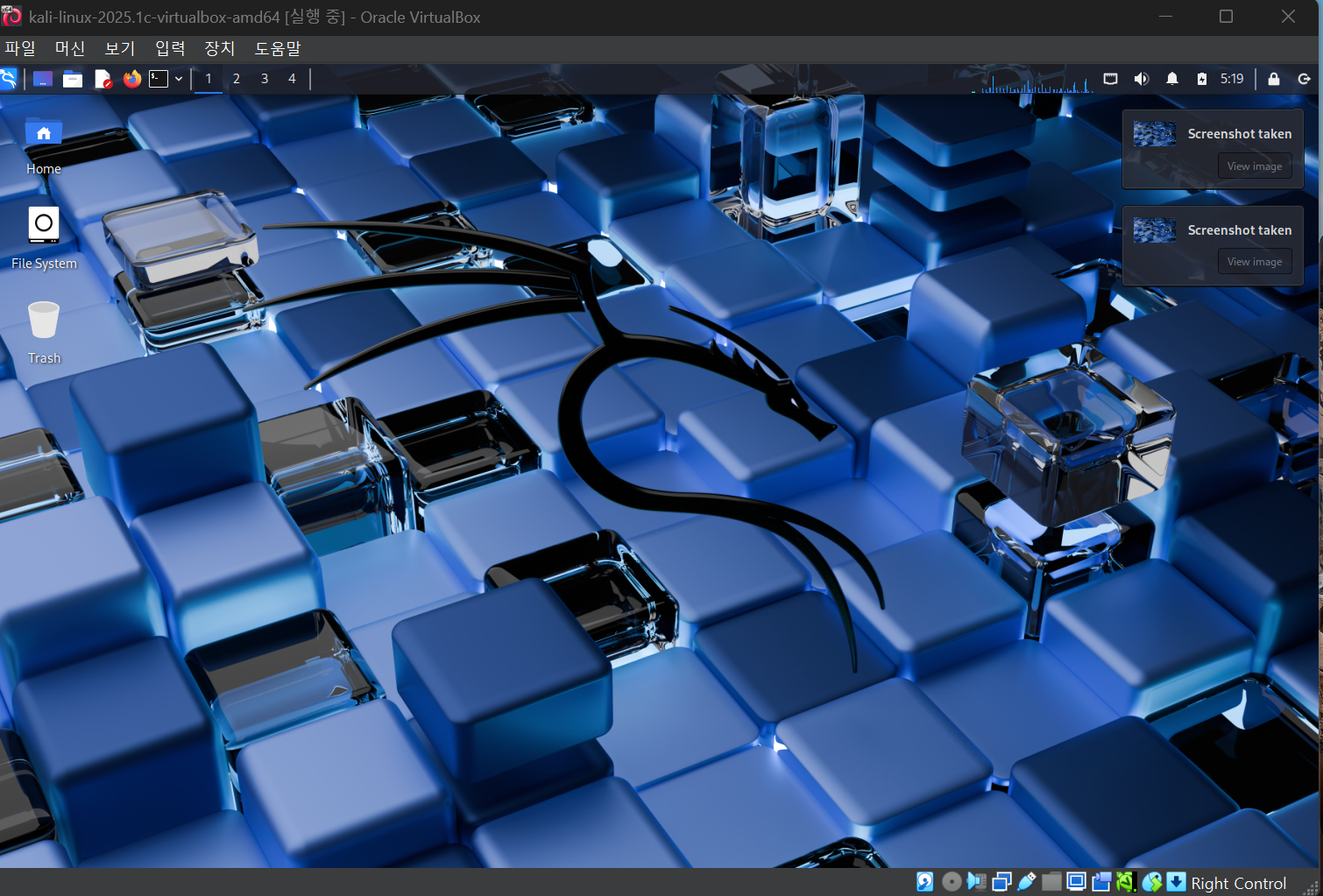Launch Firefox browser from panel

[132, 79]
